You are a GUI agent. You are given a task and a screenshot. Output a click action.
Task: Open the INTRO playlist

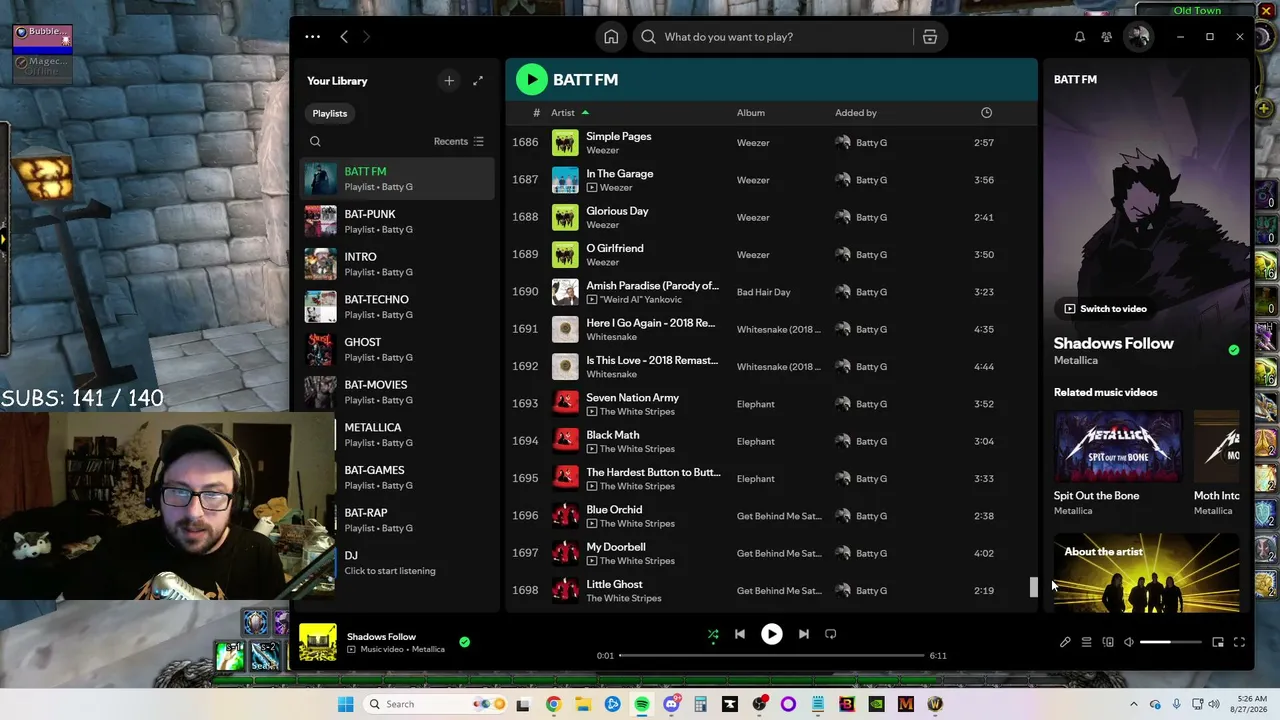pos(398,264)
